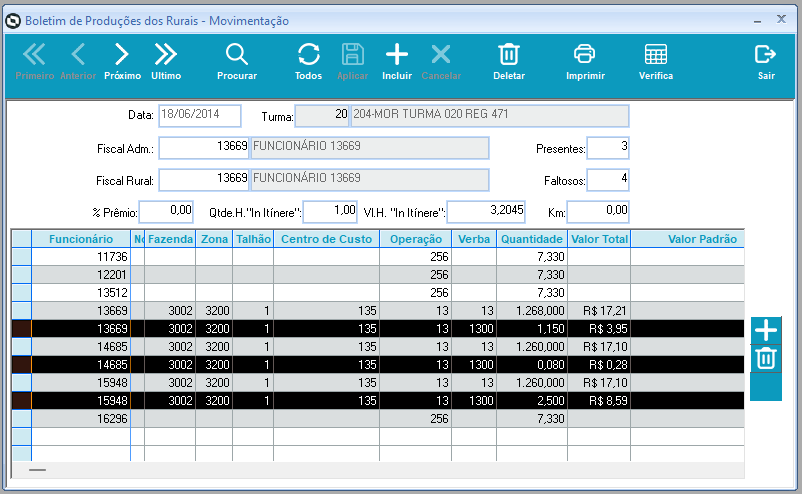Click the Presentes field
The width and height of the screenshot is (802, 494).
[608, 148]
